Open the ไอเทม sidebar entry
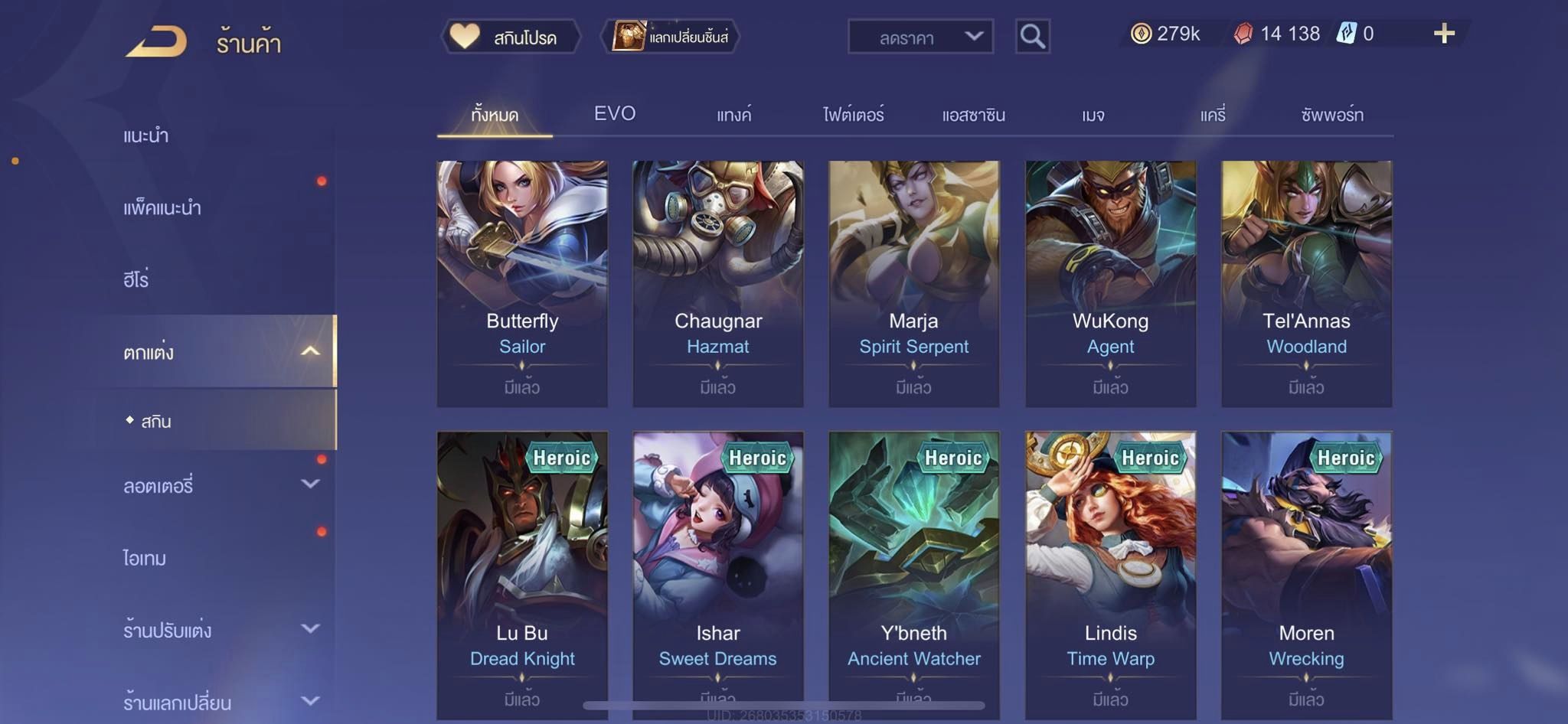The height and width of the screenshot is (724, 1568). click(145, 557)
